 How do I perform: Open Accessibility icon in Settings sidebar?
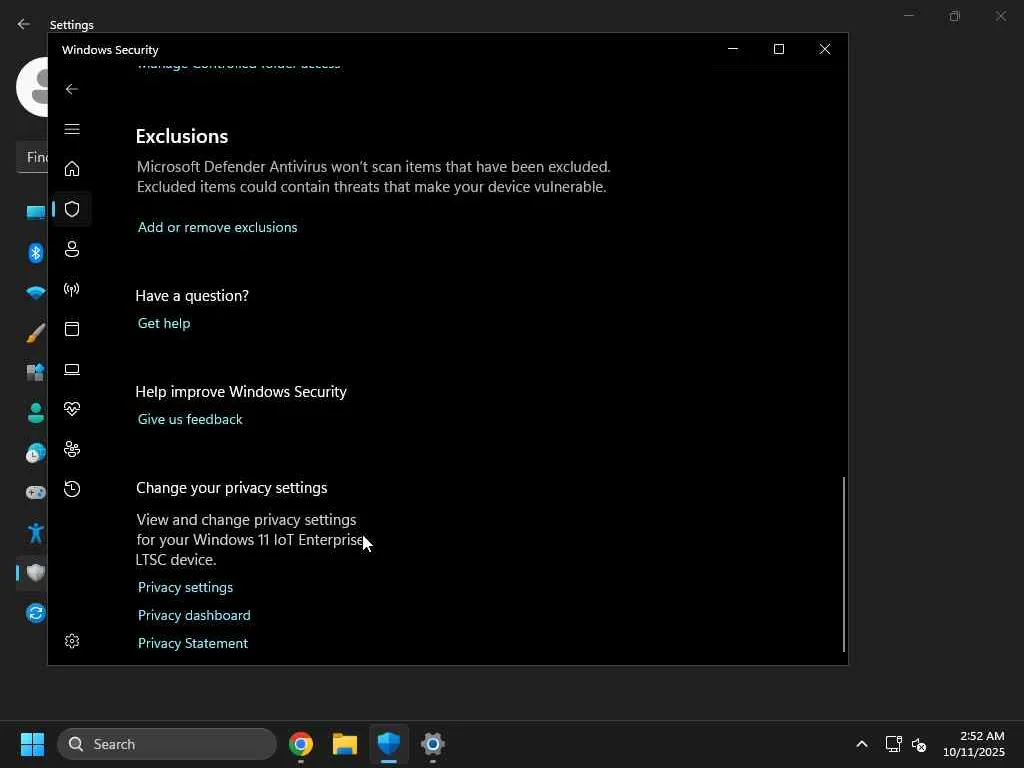click(36, 533)
